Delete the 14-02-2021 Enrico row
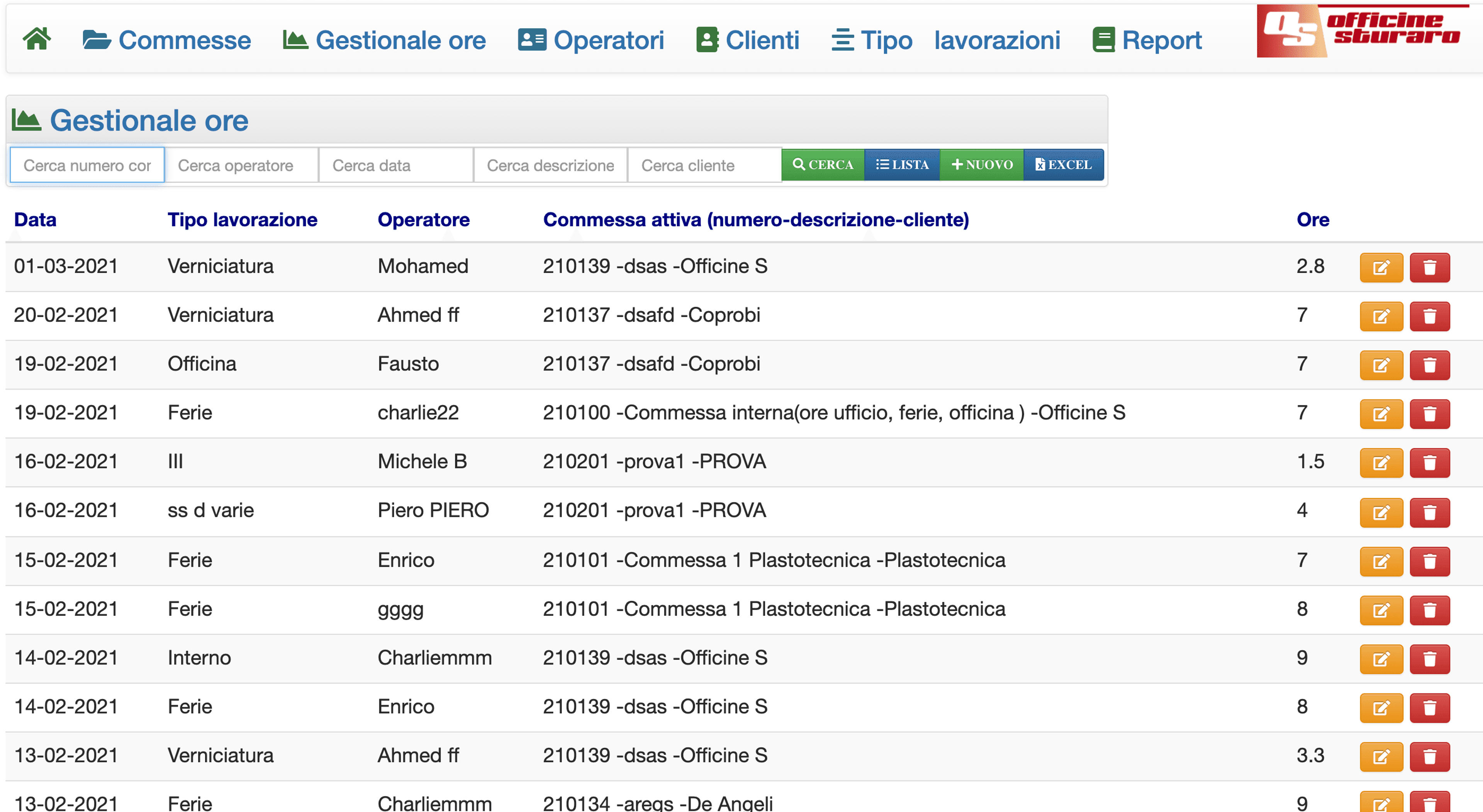 pyautogui.click(x=1429, y=708)
